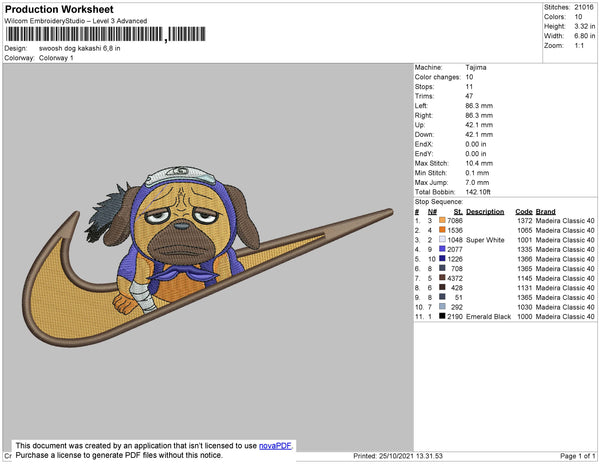Click the barcode below the Wilcom subtitle
600x464 pixels.
(x=106, y=34)
